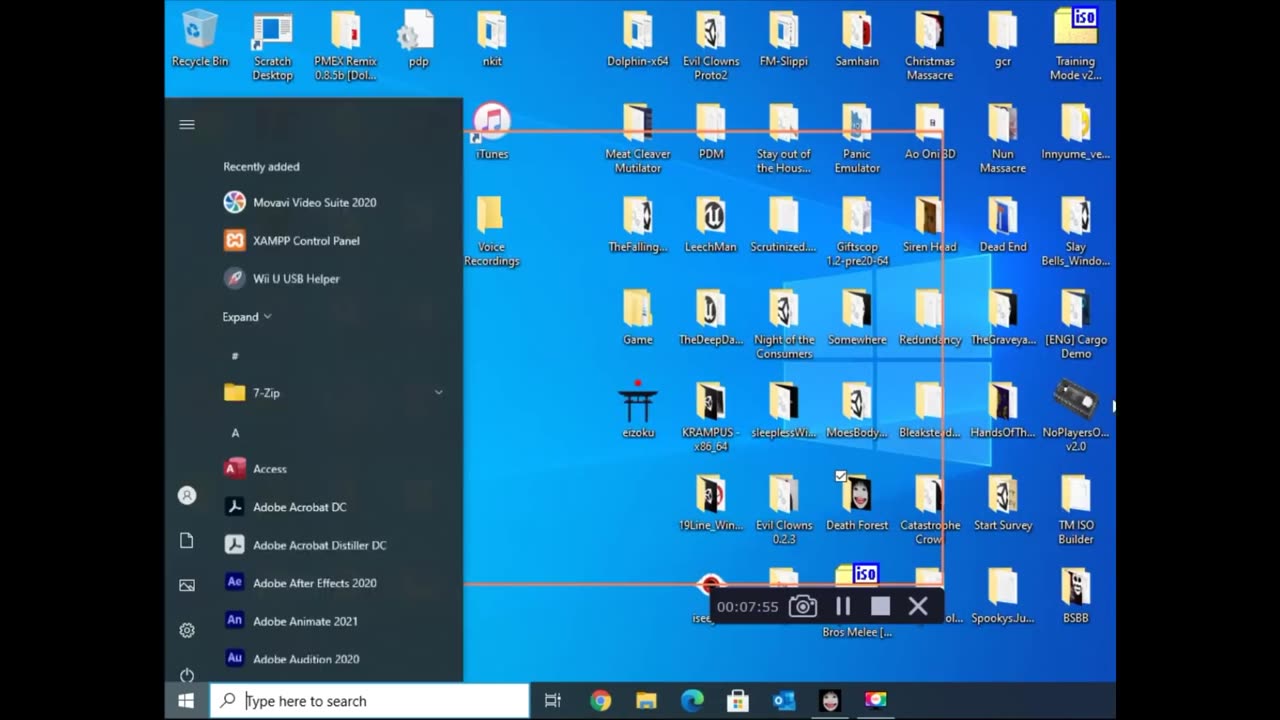The width and height of the screenshot is (1280, 720).
Task: Select the eizoku torii gate icon
Action: (x=638, y=410)
